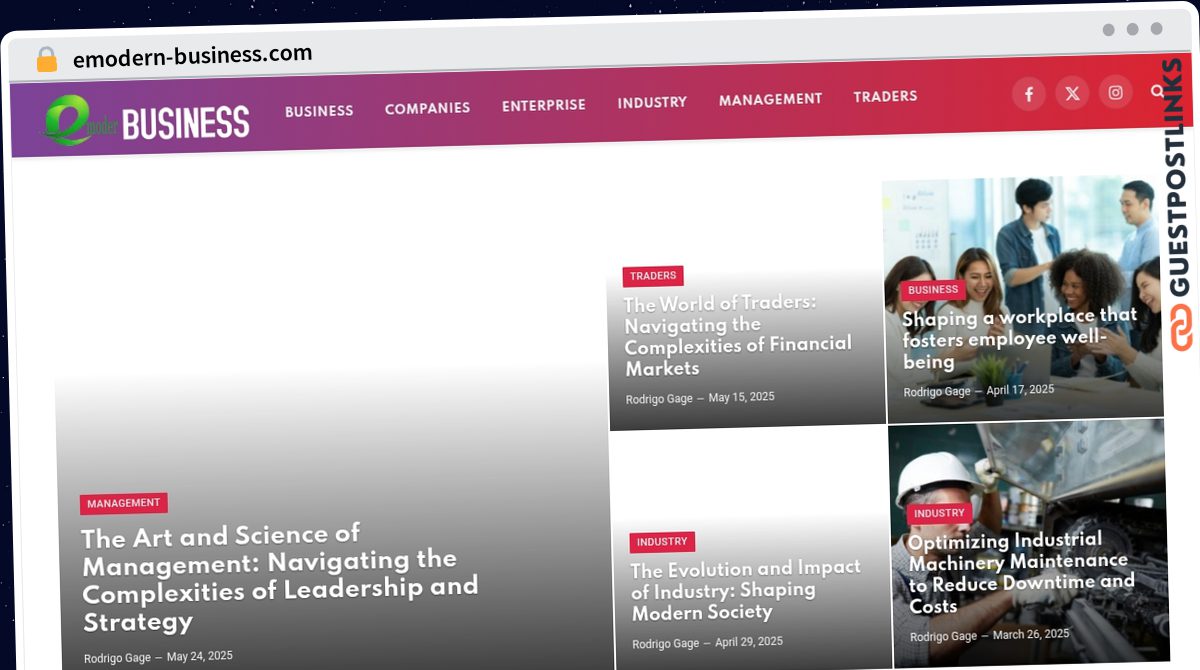Click the April 29, 2025 date

click(749, 642)
